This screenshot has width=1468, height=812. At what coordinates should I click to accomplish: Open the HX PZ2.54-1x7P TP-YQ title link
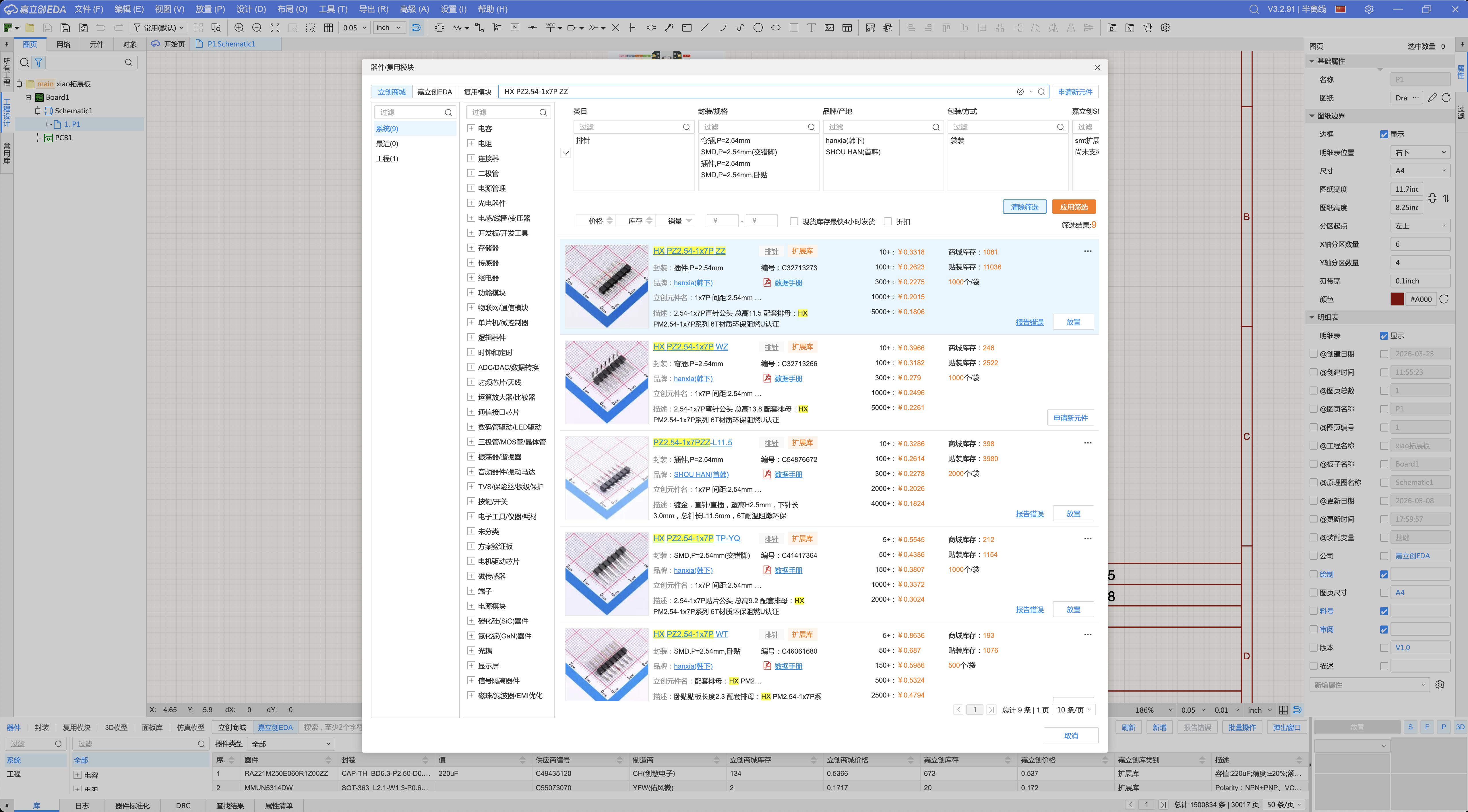tap(696, 538)
